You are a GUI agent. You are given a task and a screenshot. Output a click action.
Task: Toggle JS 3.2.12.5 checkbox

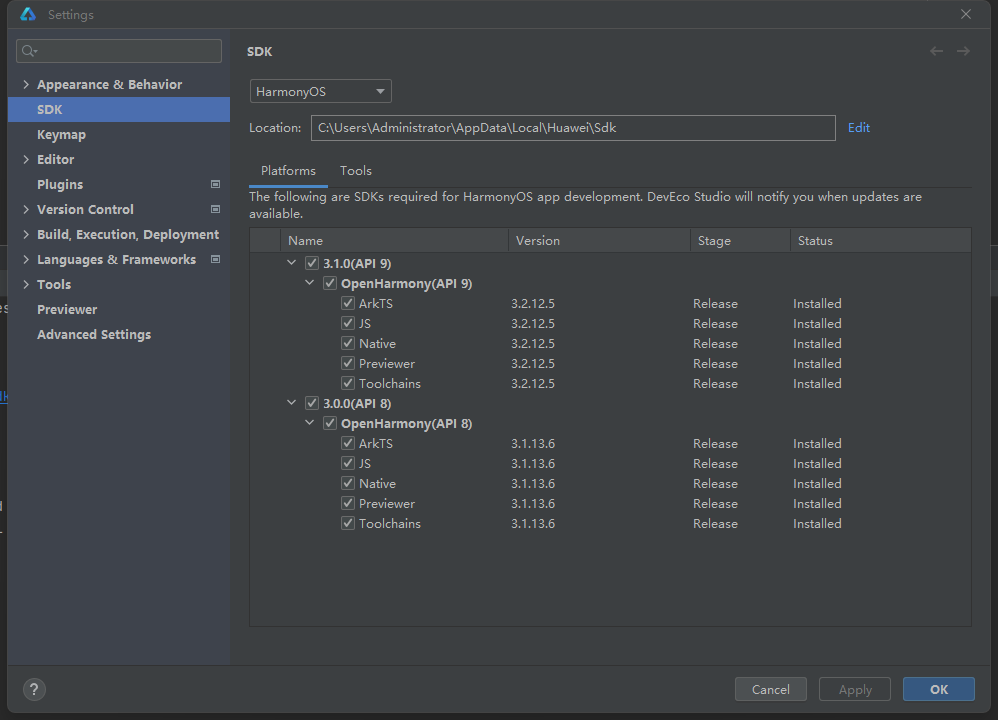tap(348, 323)
